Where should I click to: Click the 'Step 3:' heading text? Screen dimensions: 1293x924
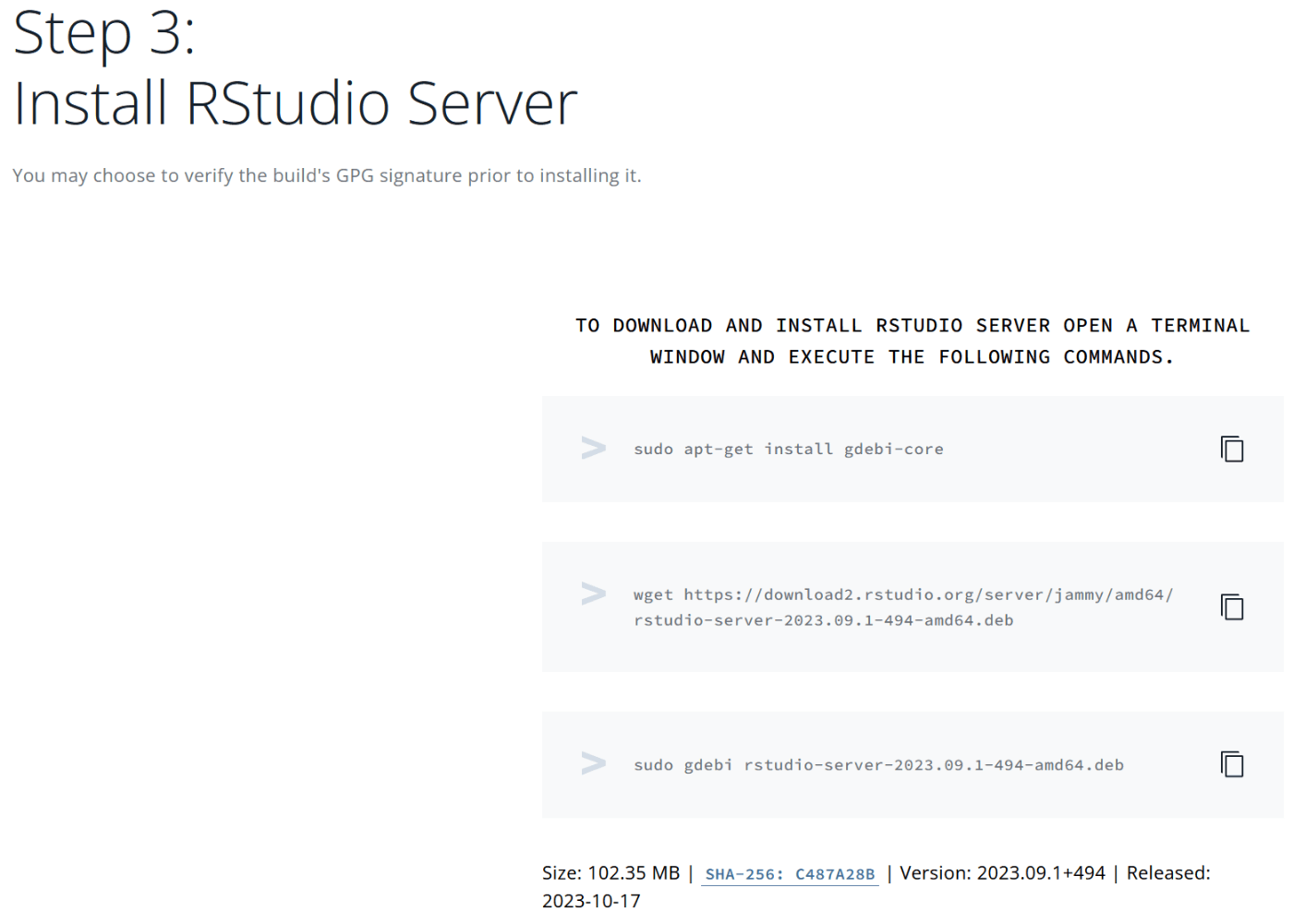[x=103, y=33]
